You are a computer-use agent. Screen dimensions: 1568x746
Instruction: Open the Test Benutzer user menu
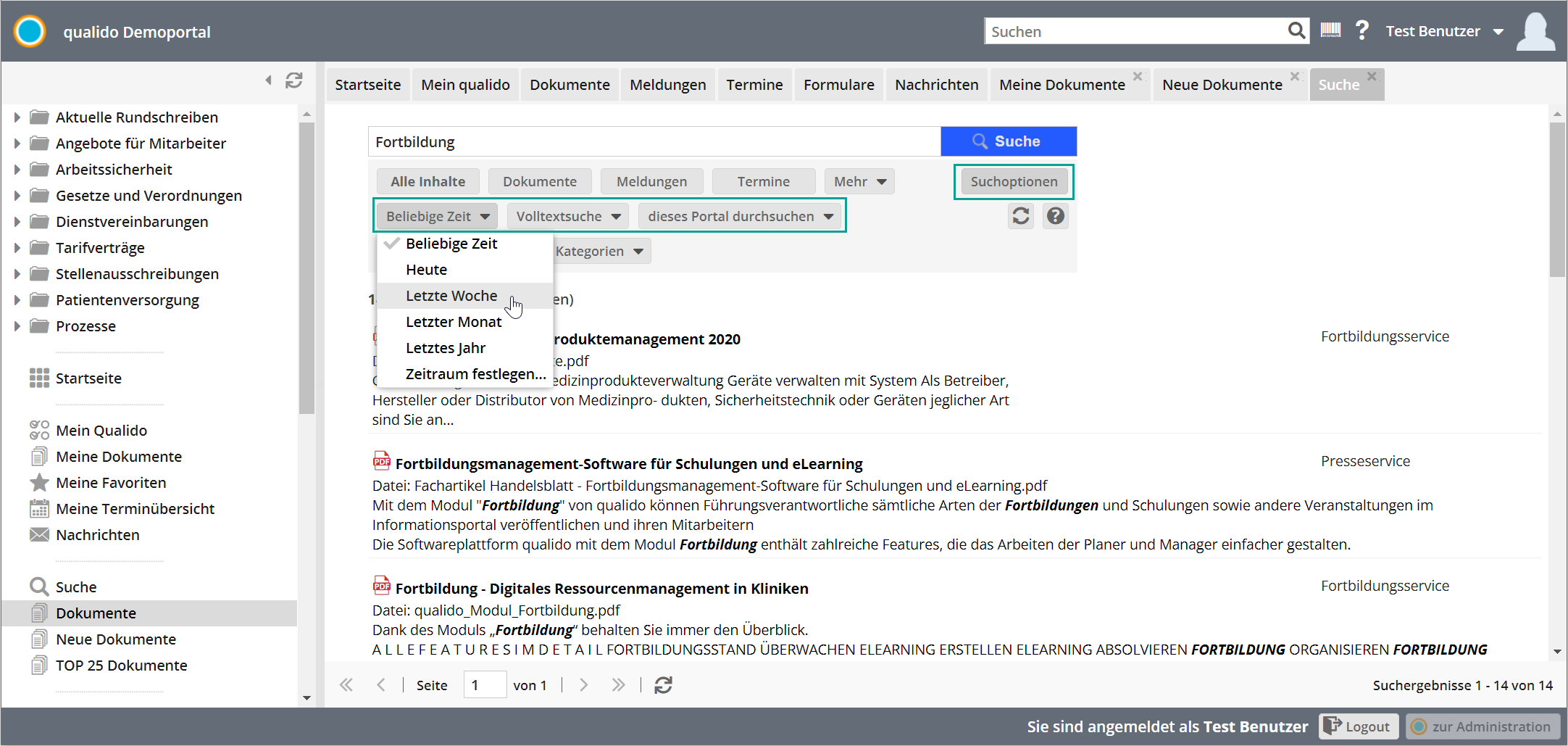coord(1444,31)
